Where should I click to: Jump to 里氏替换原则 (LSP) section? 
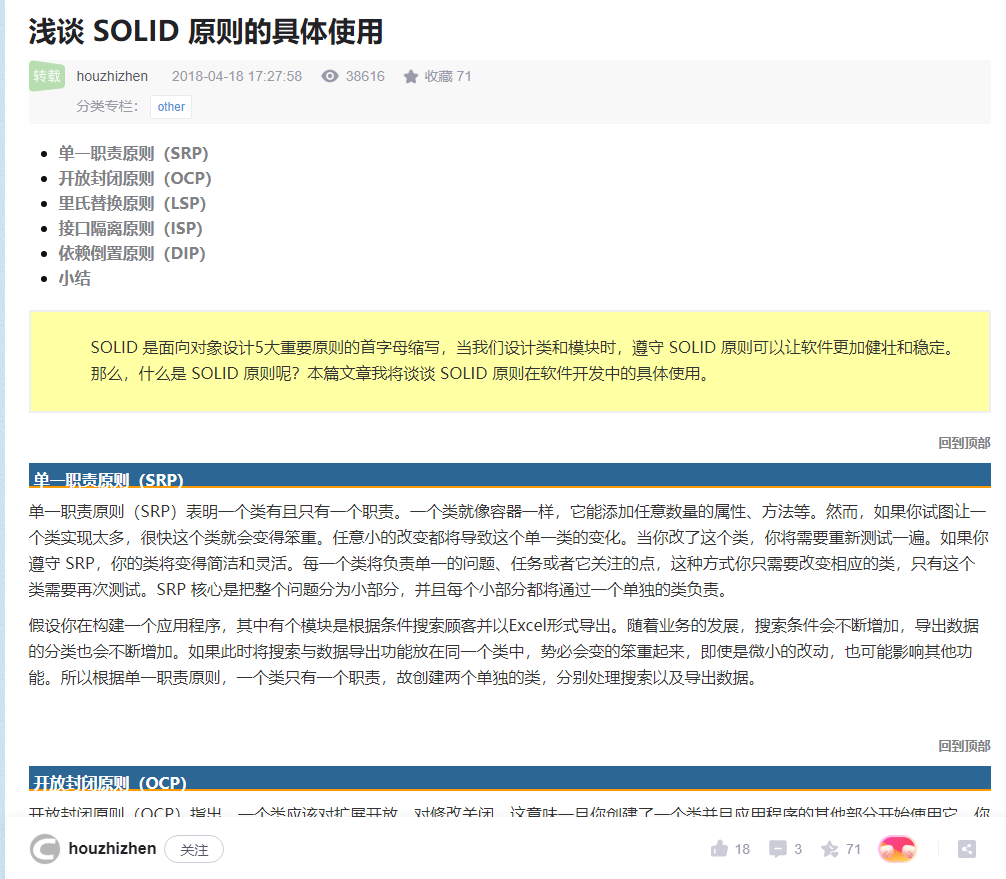point(132,203)
